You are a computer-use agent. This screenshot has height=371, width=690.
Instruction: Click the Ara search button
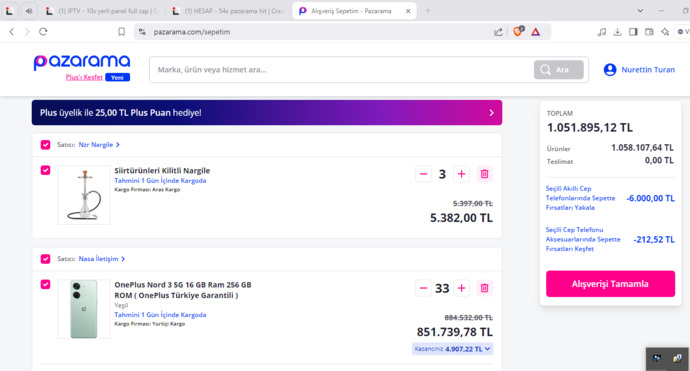pyautogui.click(x=559, y=70)
